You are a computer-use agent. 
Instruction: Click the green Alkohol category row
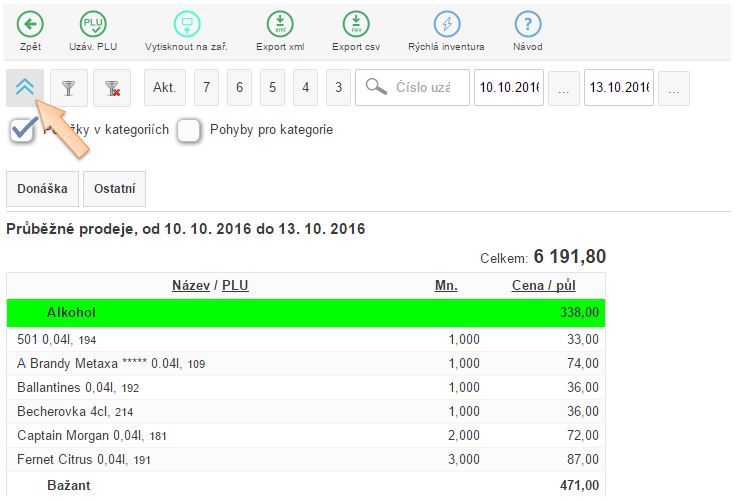tap(305, 313)
